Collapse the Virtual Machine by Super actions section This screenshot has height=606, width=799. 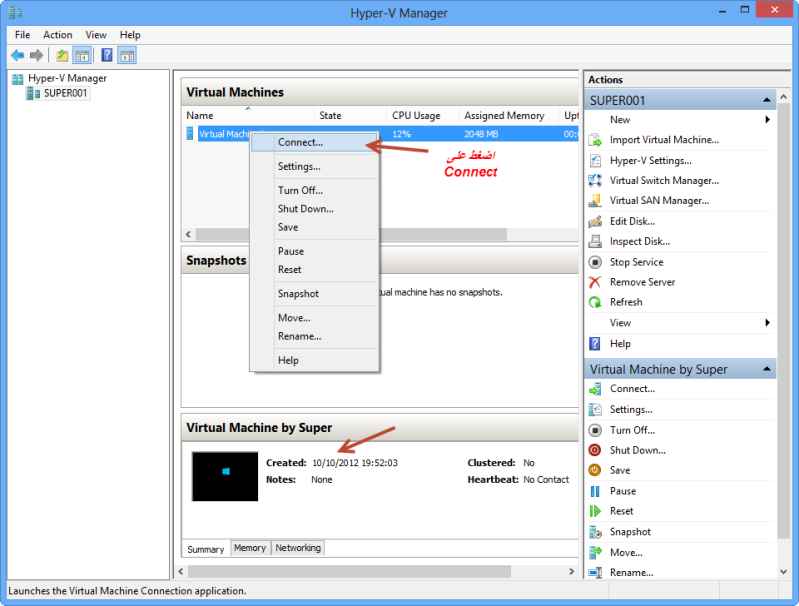tap(767, 368)
